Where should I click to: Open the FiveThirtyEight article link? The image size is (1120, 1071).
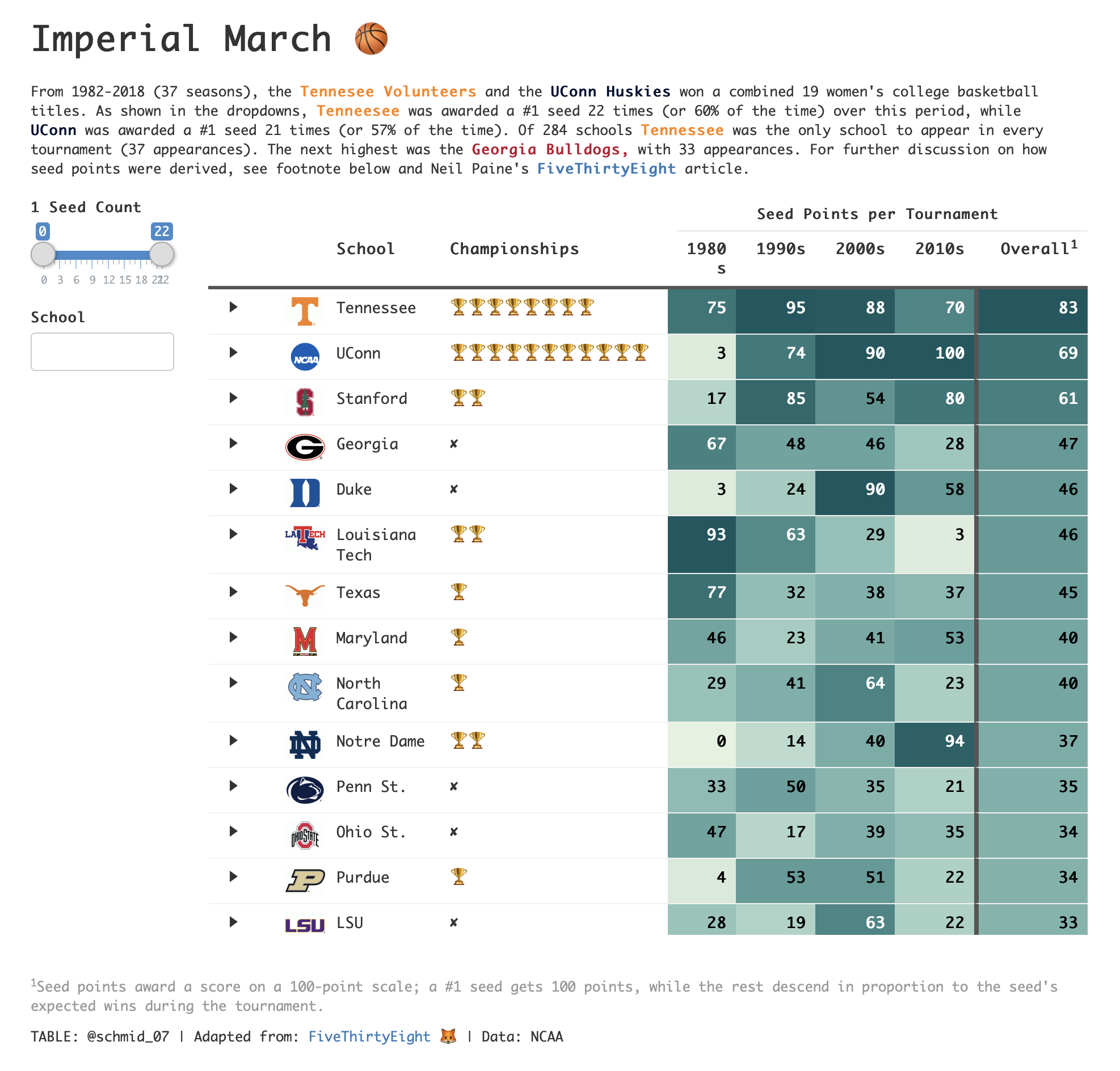point(607,168)
